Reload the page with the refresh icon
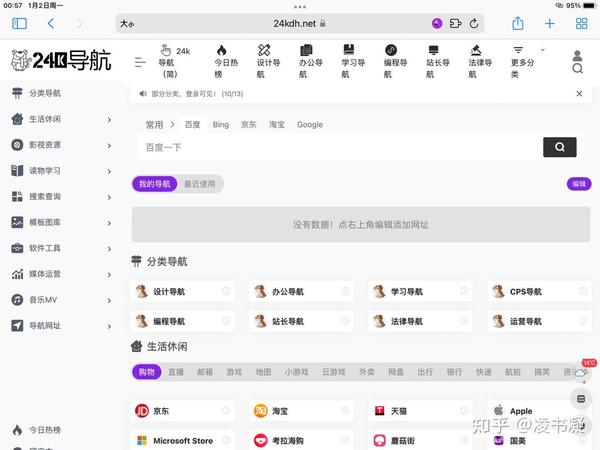The width and height of the screenshot is (600, 450). 474,24
